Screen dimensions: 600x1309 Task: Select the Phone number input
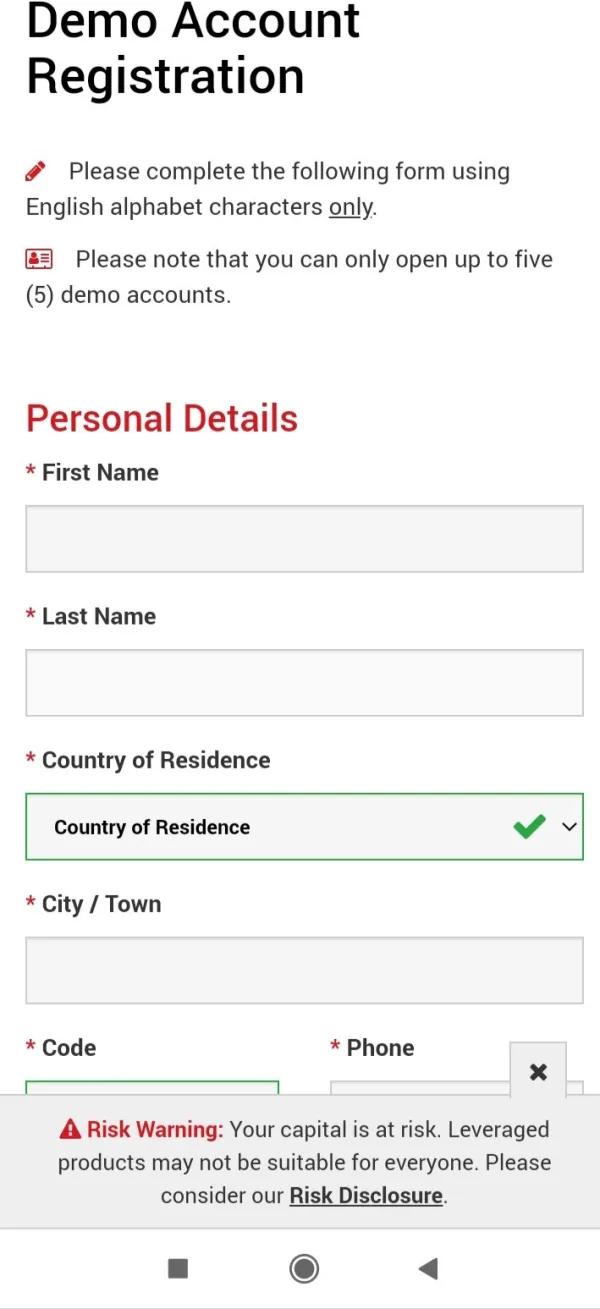pyautogui.click(x=420, y=1088)
